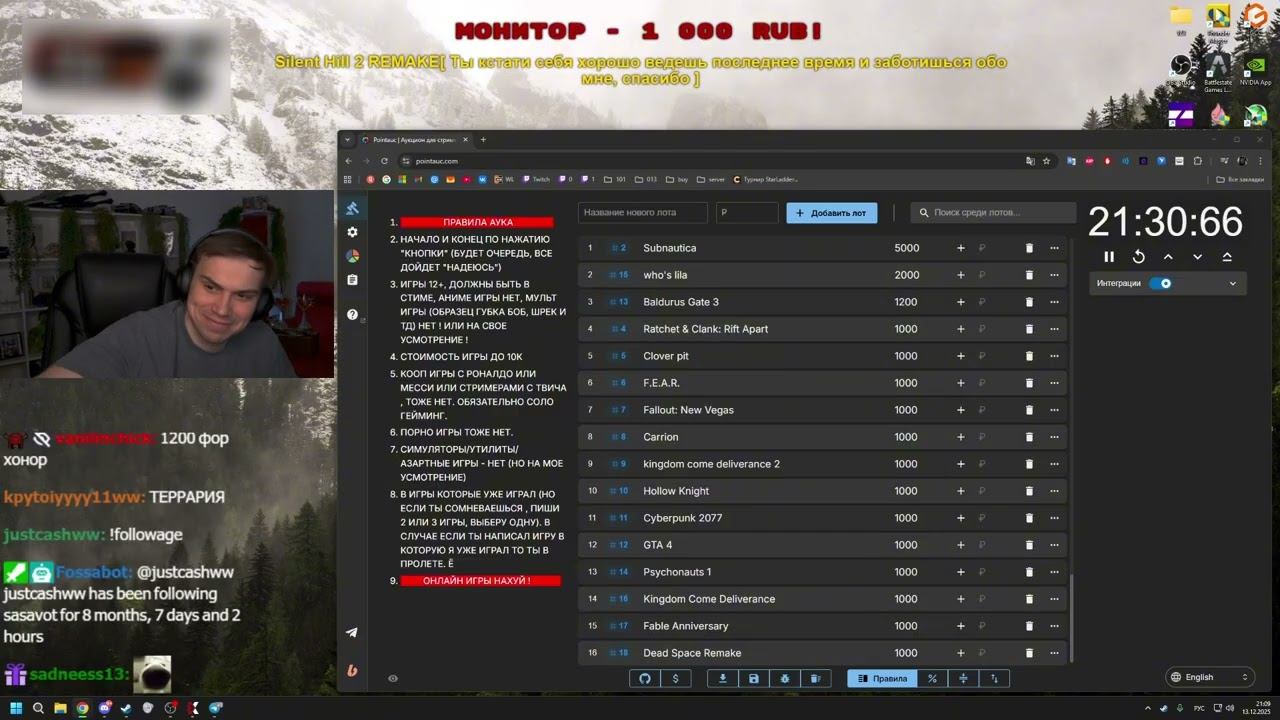1280x720 pixels.
Task: Focus the Поиск среди лотов search box
Action: (x=991, y=213)
